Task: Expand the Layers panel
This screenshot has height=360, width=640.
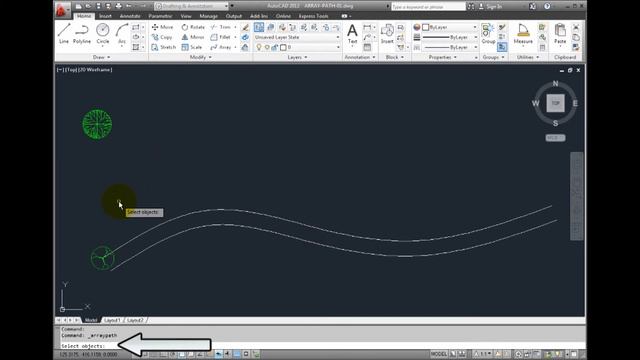Action: (x=298, y=57)
